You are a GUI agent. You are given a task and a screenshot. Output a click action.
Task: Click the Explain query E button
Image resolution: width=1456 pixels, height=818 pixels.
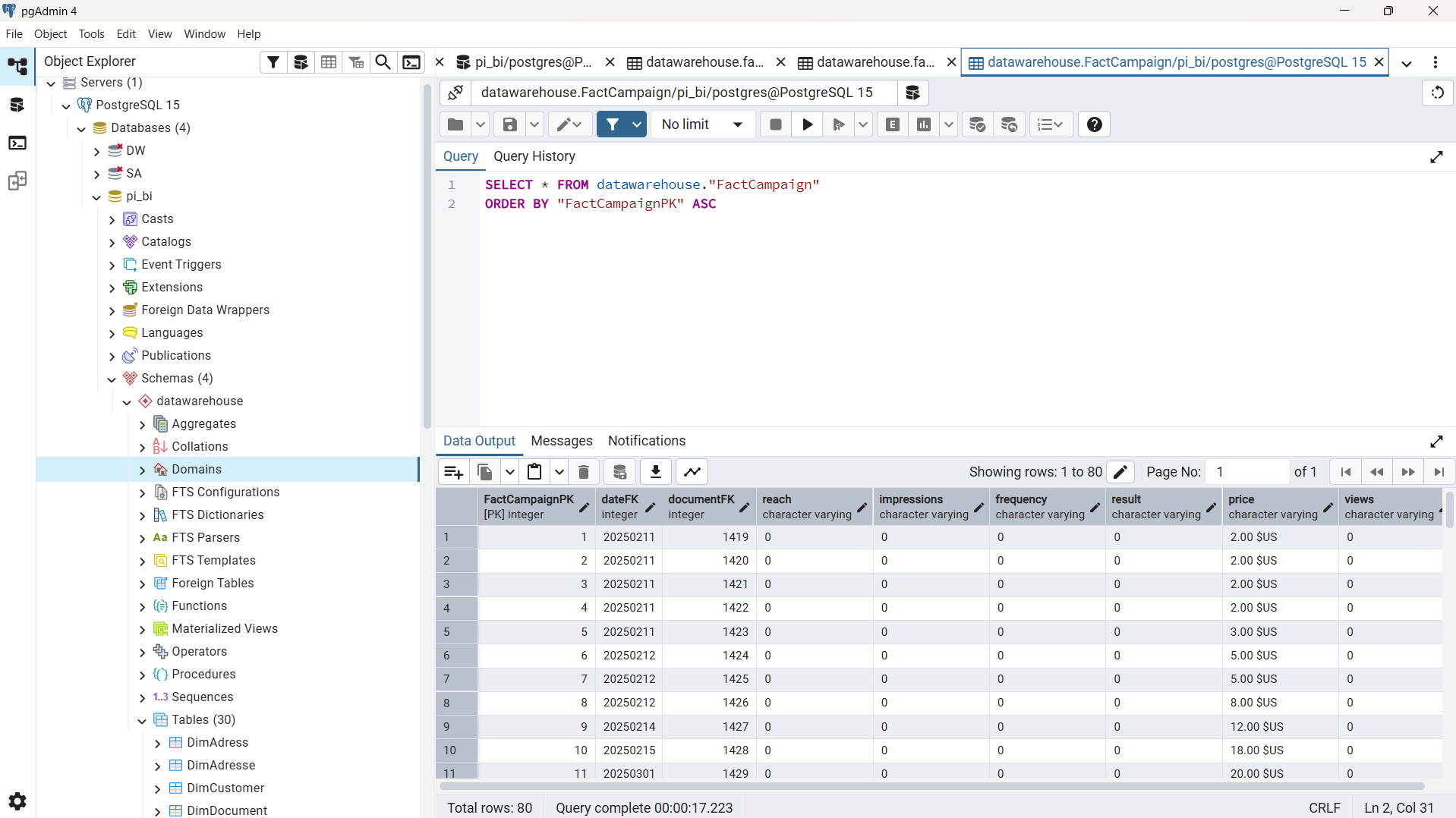click(893, 124)
